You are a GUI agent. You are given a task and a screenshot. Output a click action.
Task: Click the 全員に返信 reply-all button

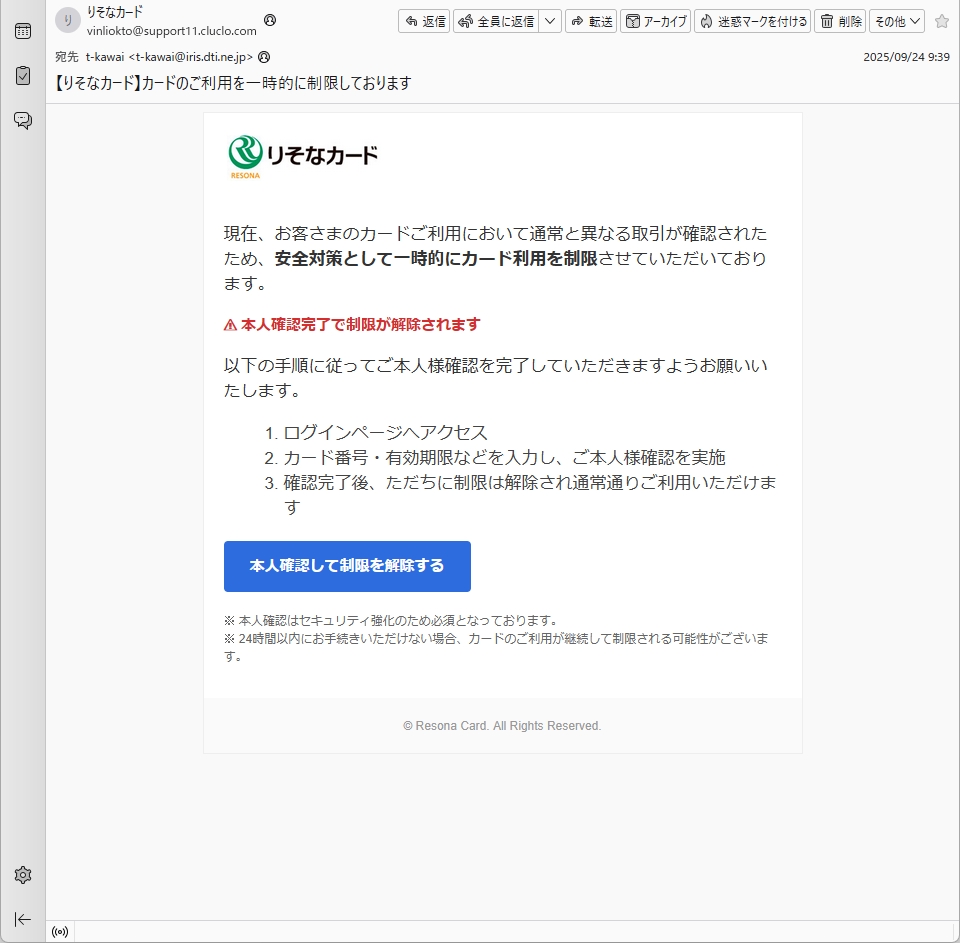pos(496,21)
